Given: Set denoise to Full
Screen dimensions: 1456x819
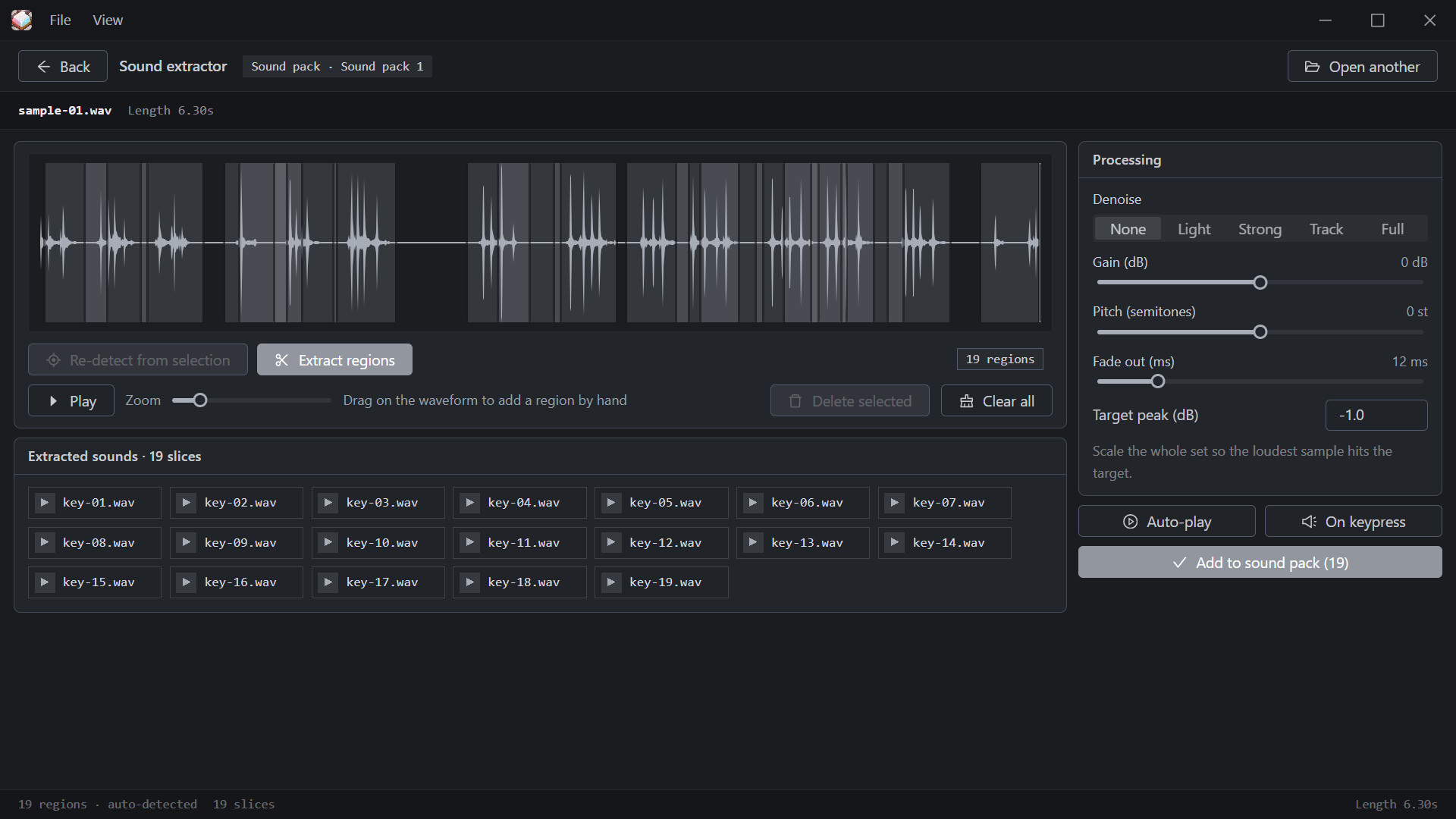Looking at the screenshot, I should (x=1392, y=229).
